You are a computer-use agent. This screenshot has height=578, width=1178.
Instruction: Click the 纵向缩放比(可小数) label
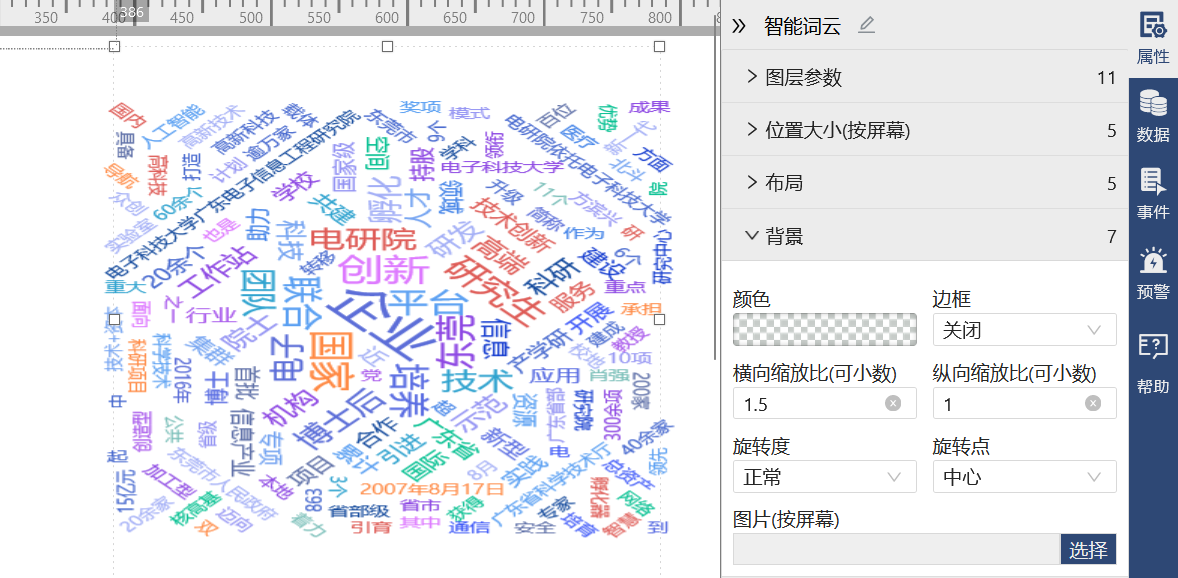coord(1014,372)
